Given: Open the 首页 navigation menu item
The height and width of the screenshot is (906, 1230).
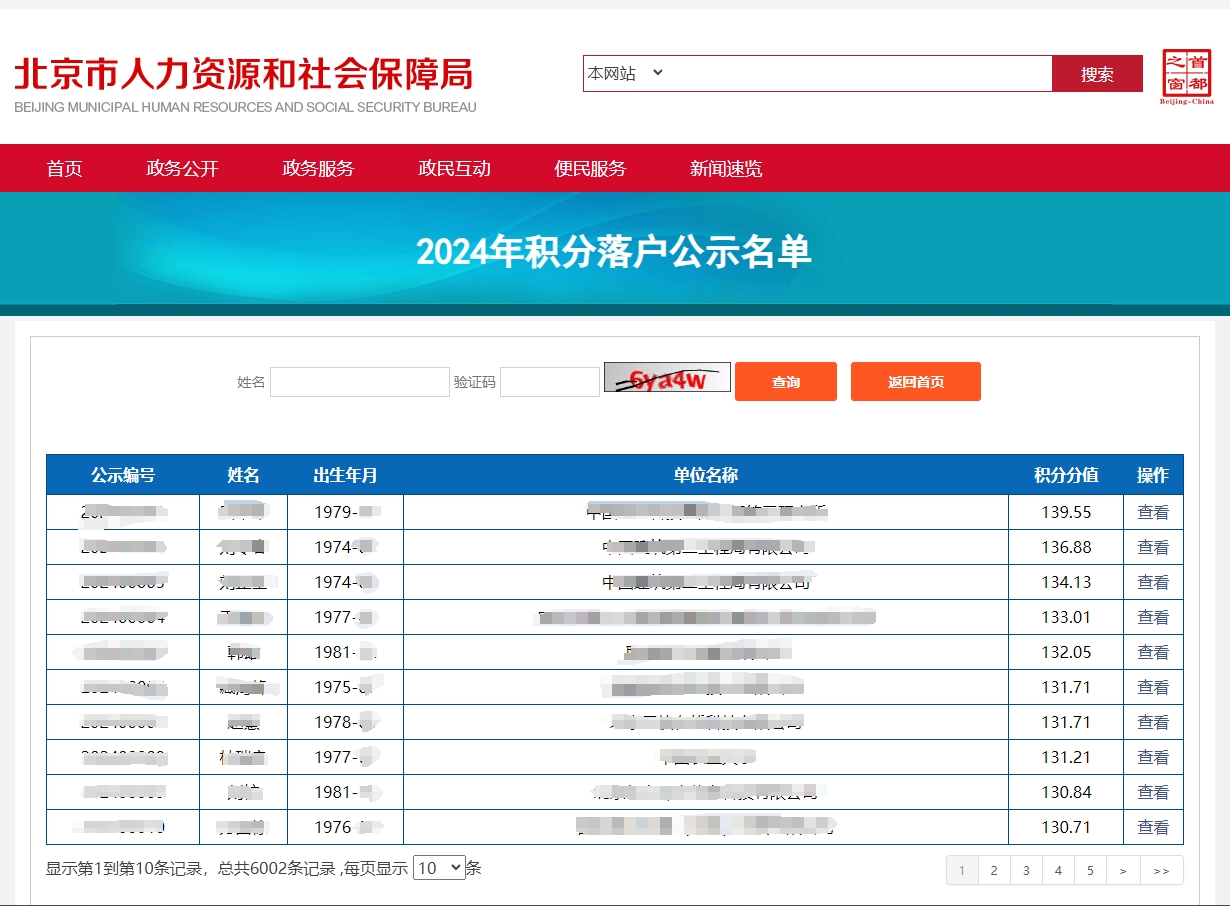Looking at the screenshot, I should [x=64, y=168].
